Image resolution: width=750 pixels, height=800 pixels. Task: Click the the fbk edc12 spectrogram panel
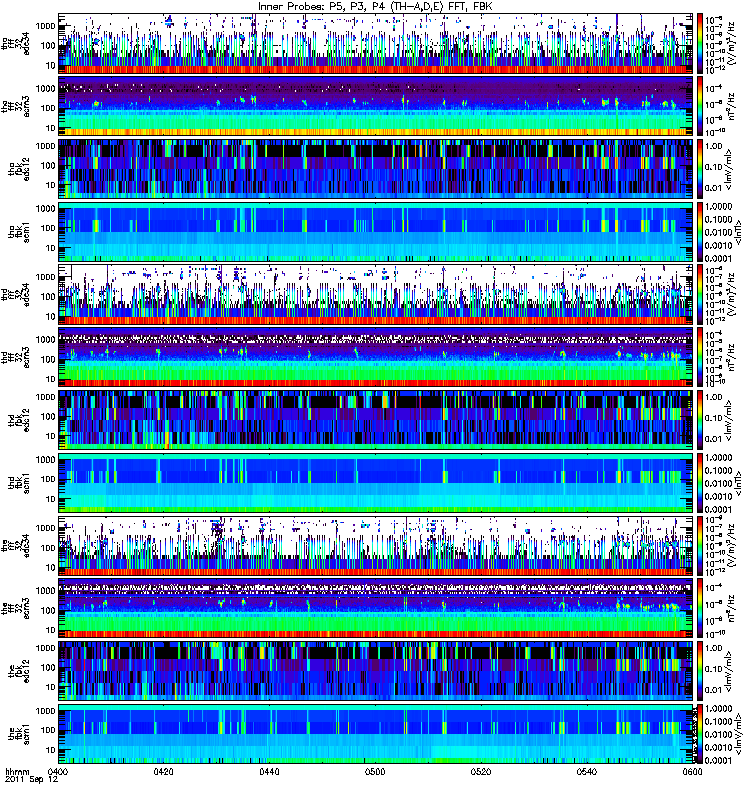376,671
